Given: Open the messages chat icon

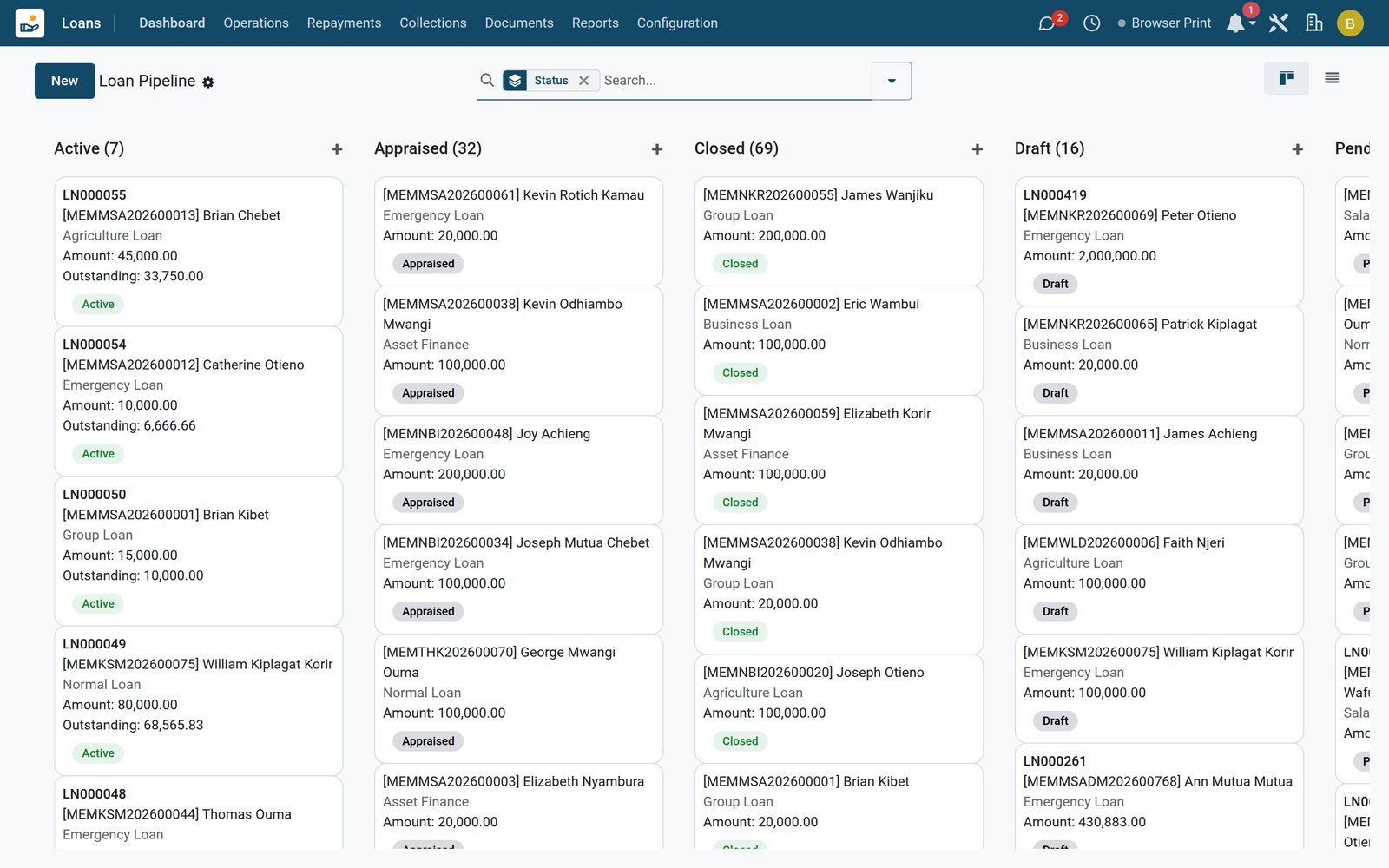Looking at the screenshot, I should 1047,23.
